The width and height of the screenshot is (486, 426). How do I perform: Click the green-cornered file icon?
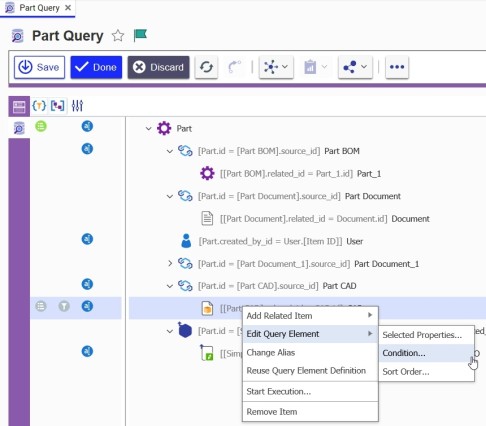(207, 353)
